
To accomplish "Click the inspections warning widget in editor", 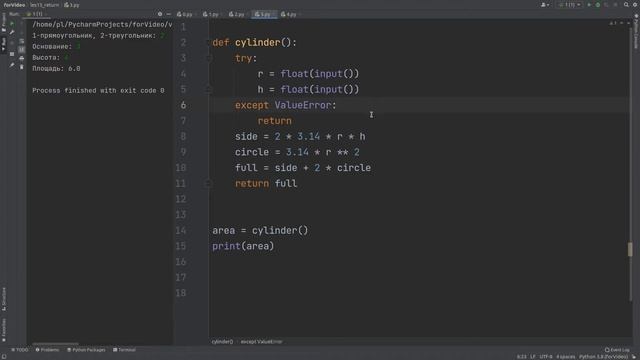I will [613, 24].
